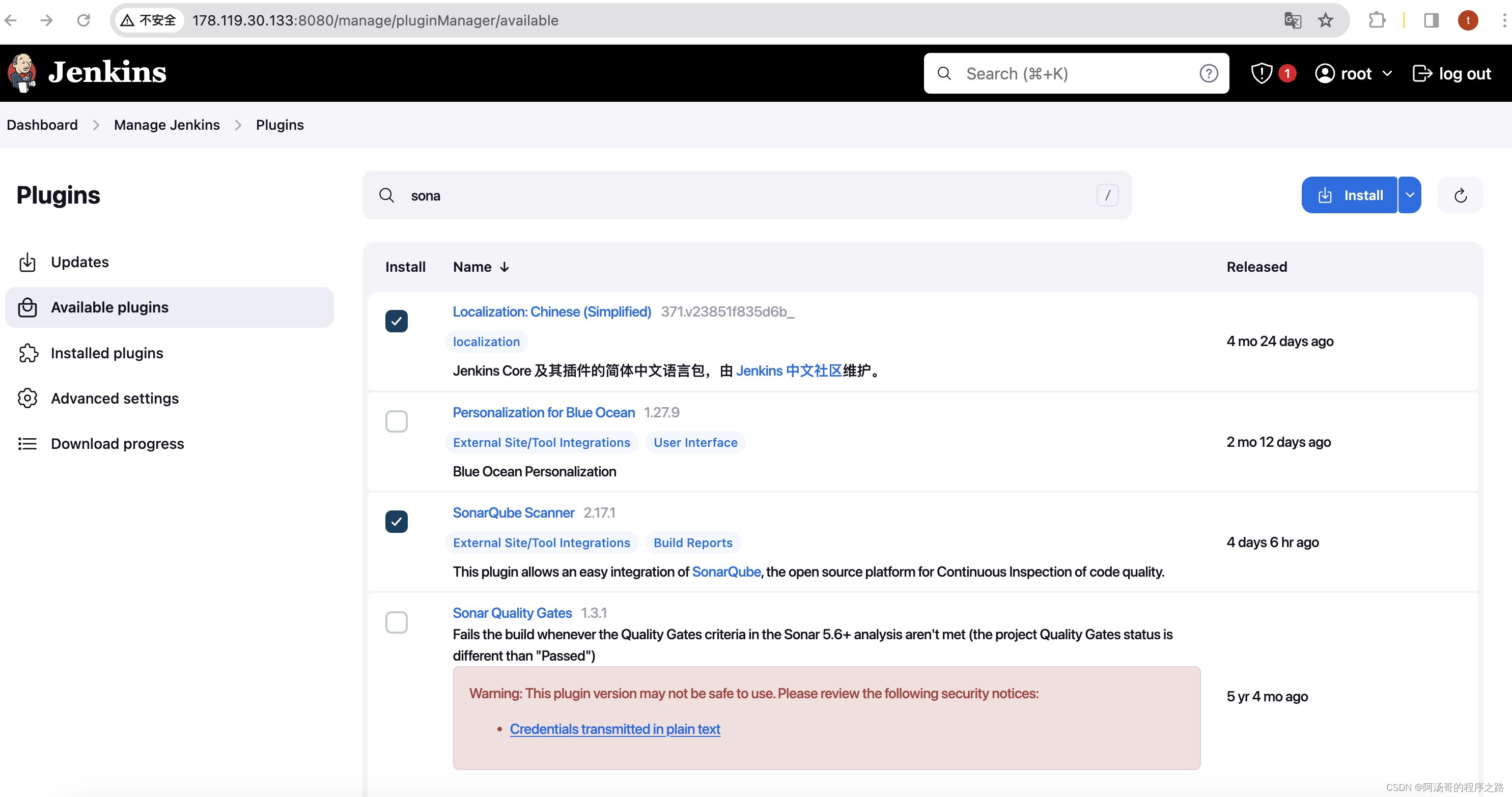Open the Chrome profile avatar

[x=1468, y=20]
